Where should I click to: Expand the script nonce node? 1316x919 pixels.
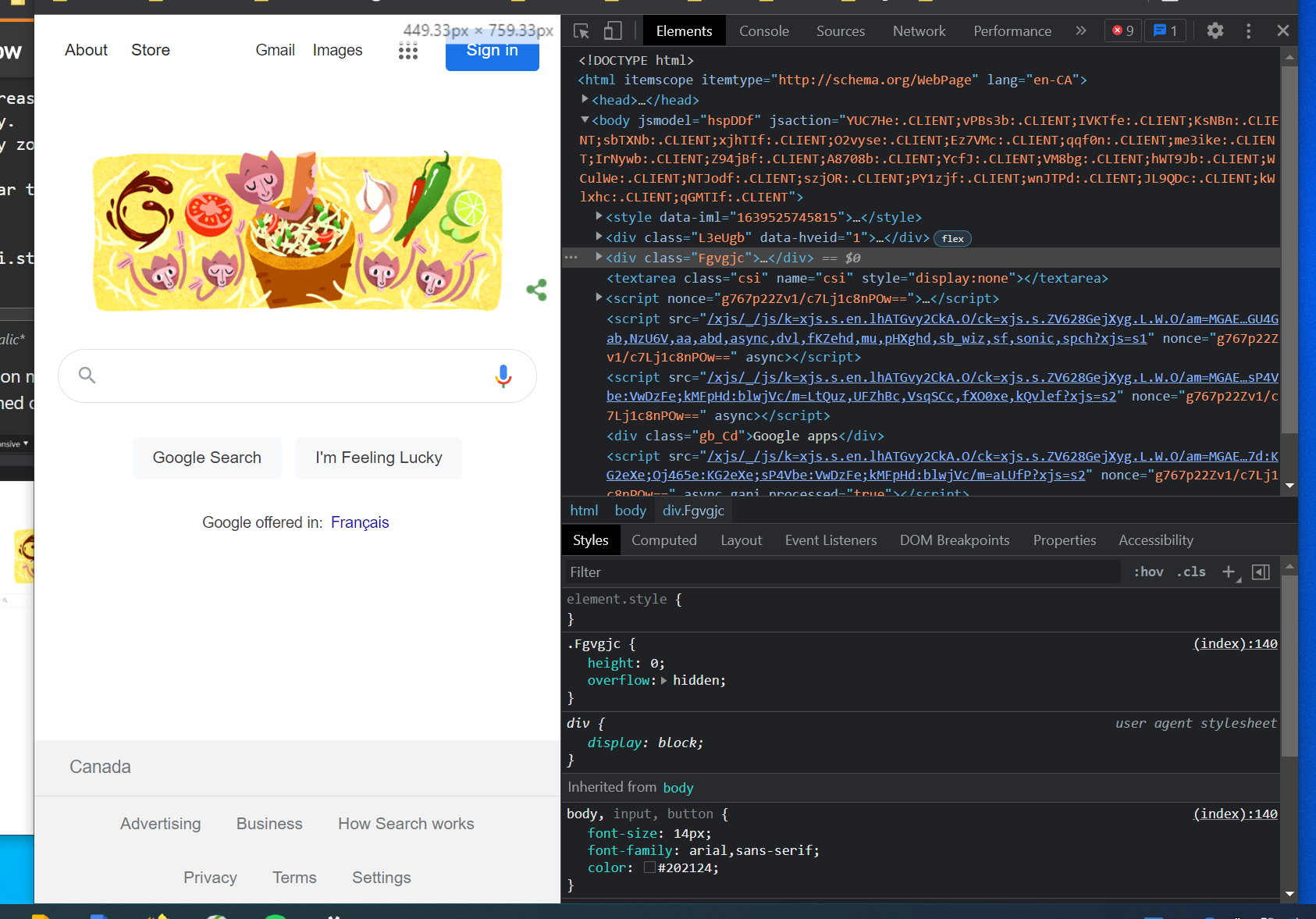pos(599,297)
